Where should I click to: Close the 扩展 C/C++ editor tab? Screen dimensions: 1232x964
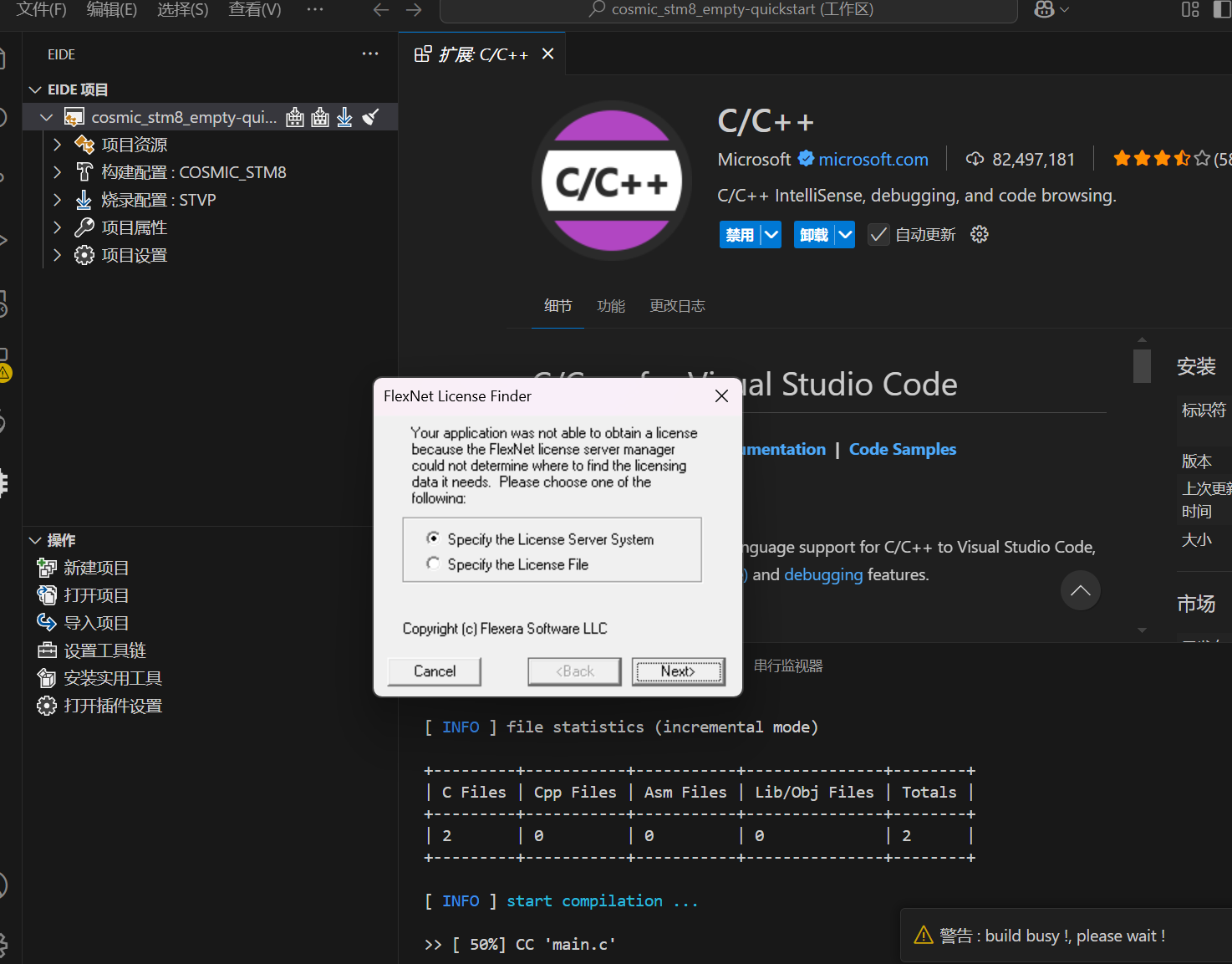point(548,54)
